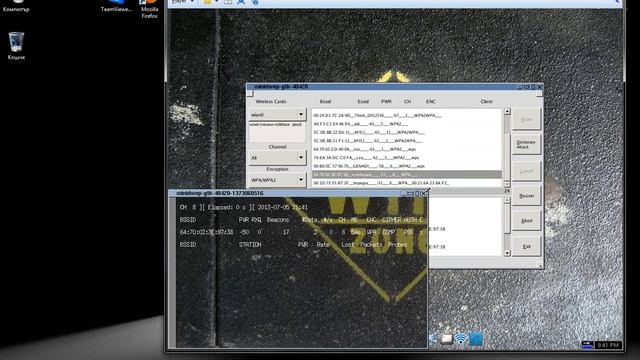This screenshot has height=360, width=640.
Task: Click the blue tray icon beside the clock
Action: pos(587,345)
